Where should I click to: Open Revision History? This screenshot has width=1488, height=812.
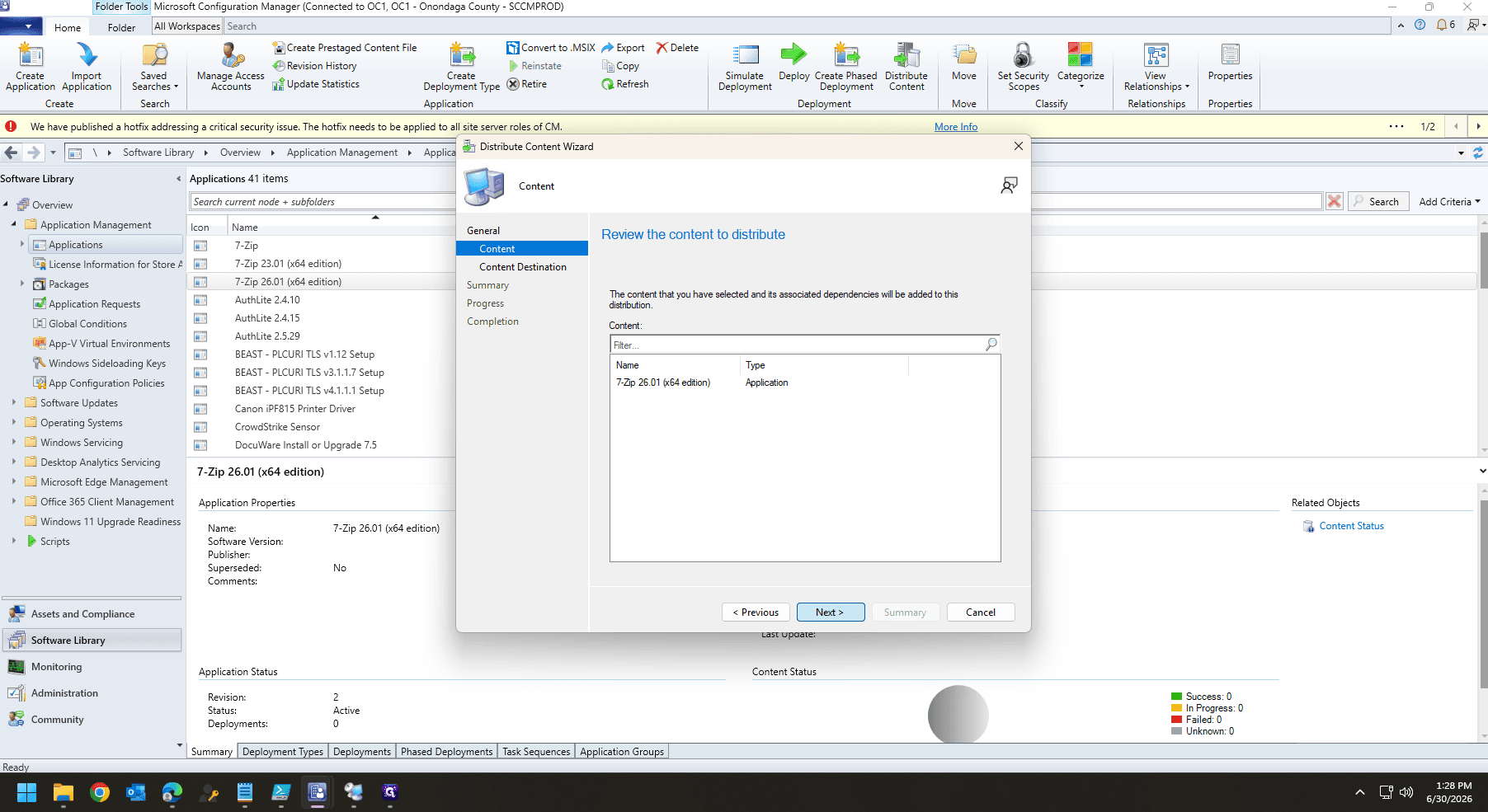pos(315,66)
